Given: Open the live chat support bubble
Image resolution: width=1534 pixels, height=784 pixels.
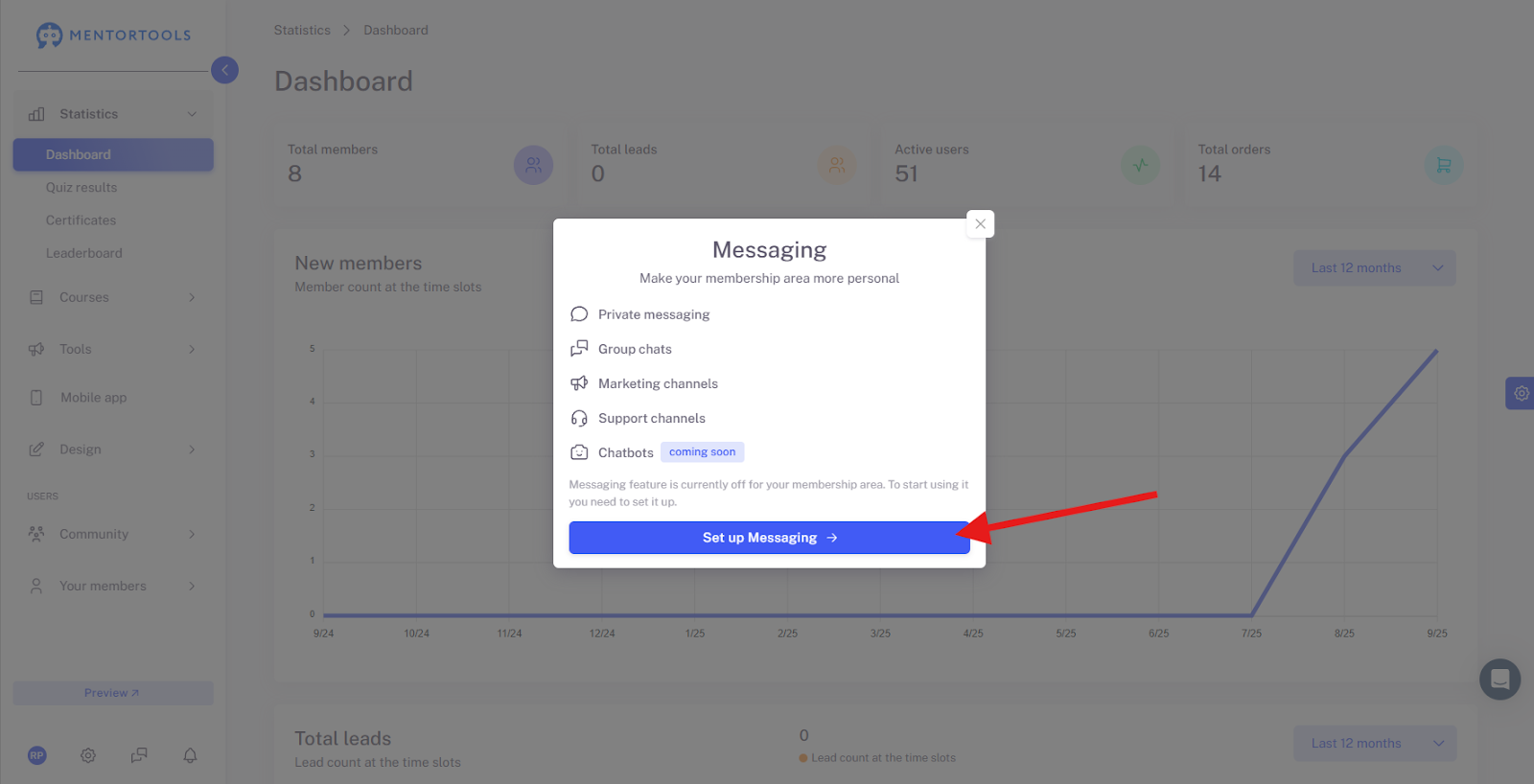Looking at the screenshot, I should (x=1499, y=680).
